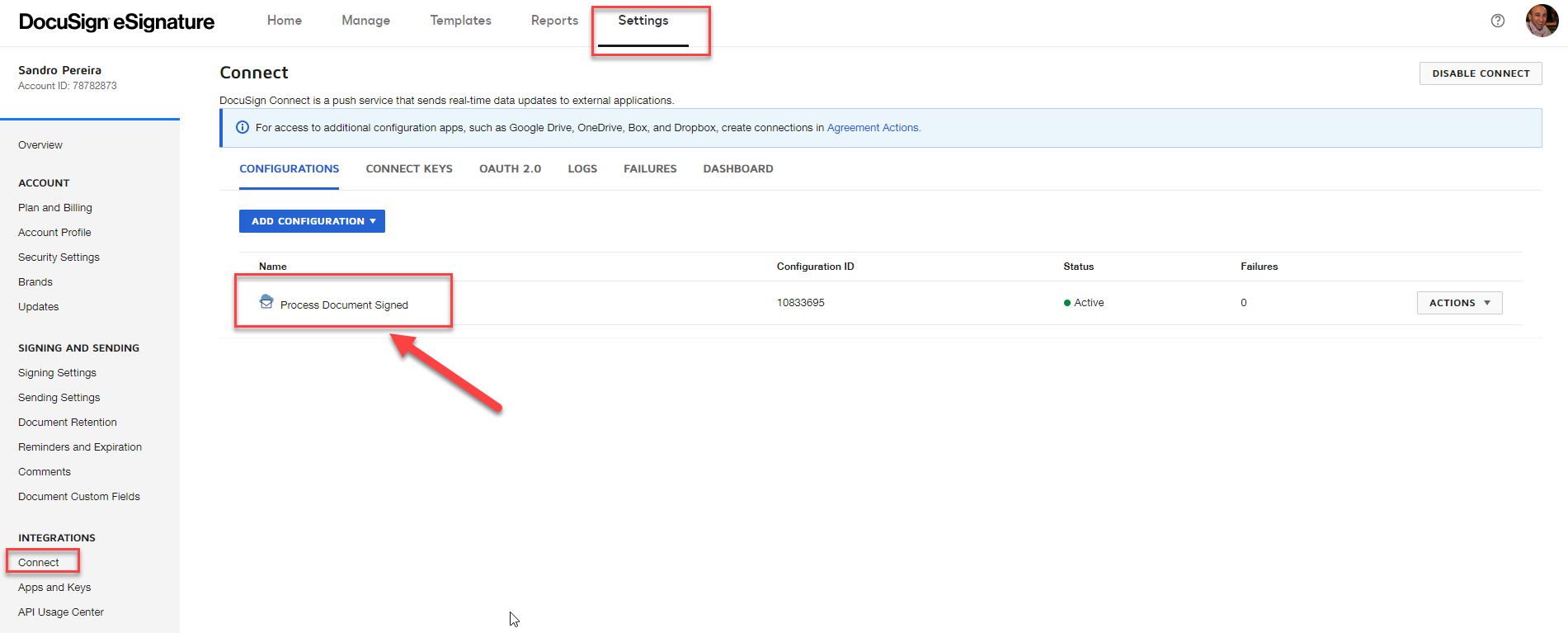The image size is (1568, 633).
Task: Click the Process Document Signed configuration icon
Action: 266,302
